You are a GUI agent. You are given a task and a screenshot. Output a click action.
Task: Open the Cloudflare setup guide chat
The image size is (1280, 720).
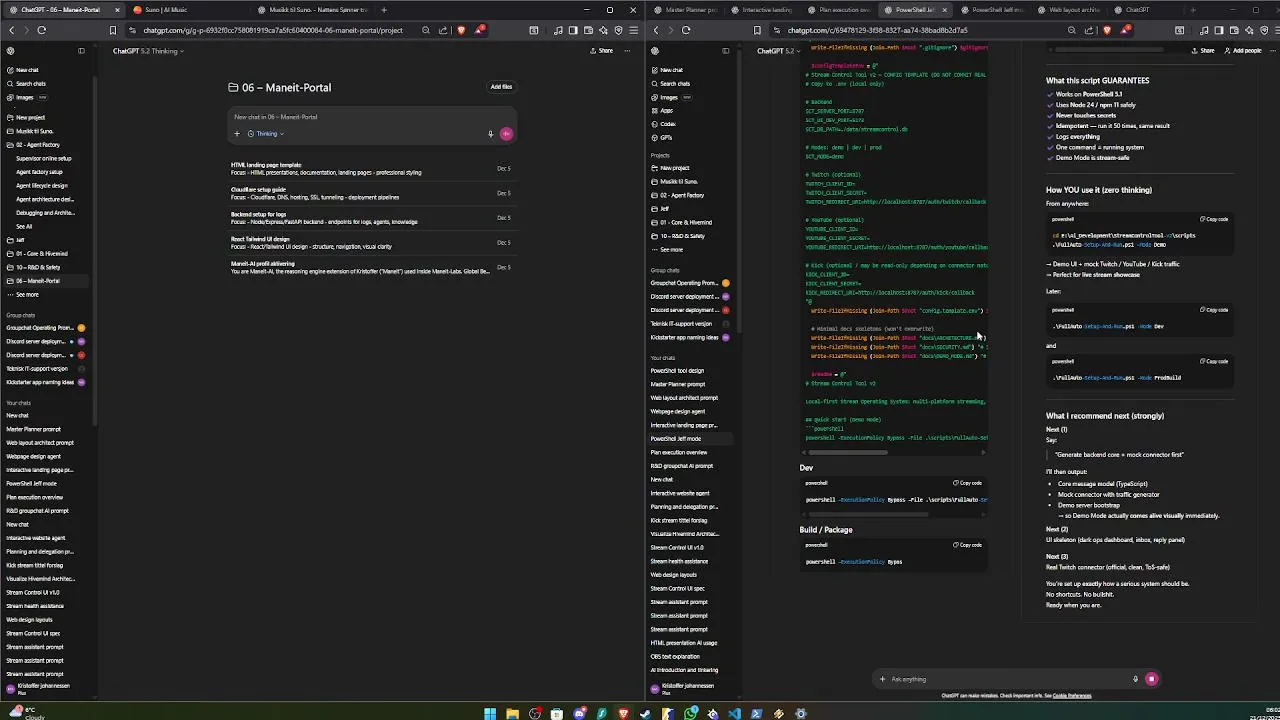click(x=371, y=193)
